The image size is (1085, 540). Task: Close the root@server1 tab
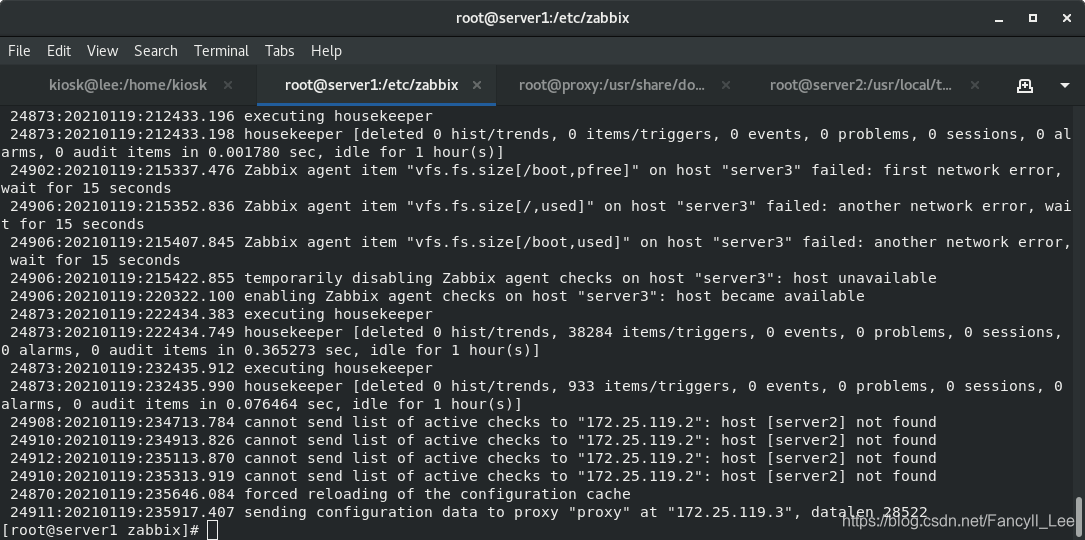pos(477,85)
